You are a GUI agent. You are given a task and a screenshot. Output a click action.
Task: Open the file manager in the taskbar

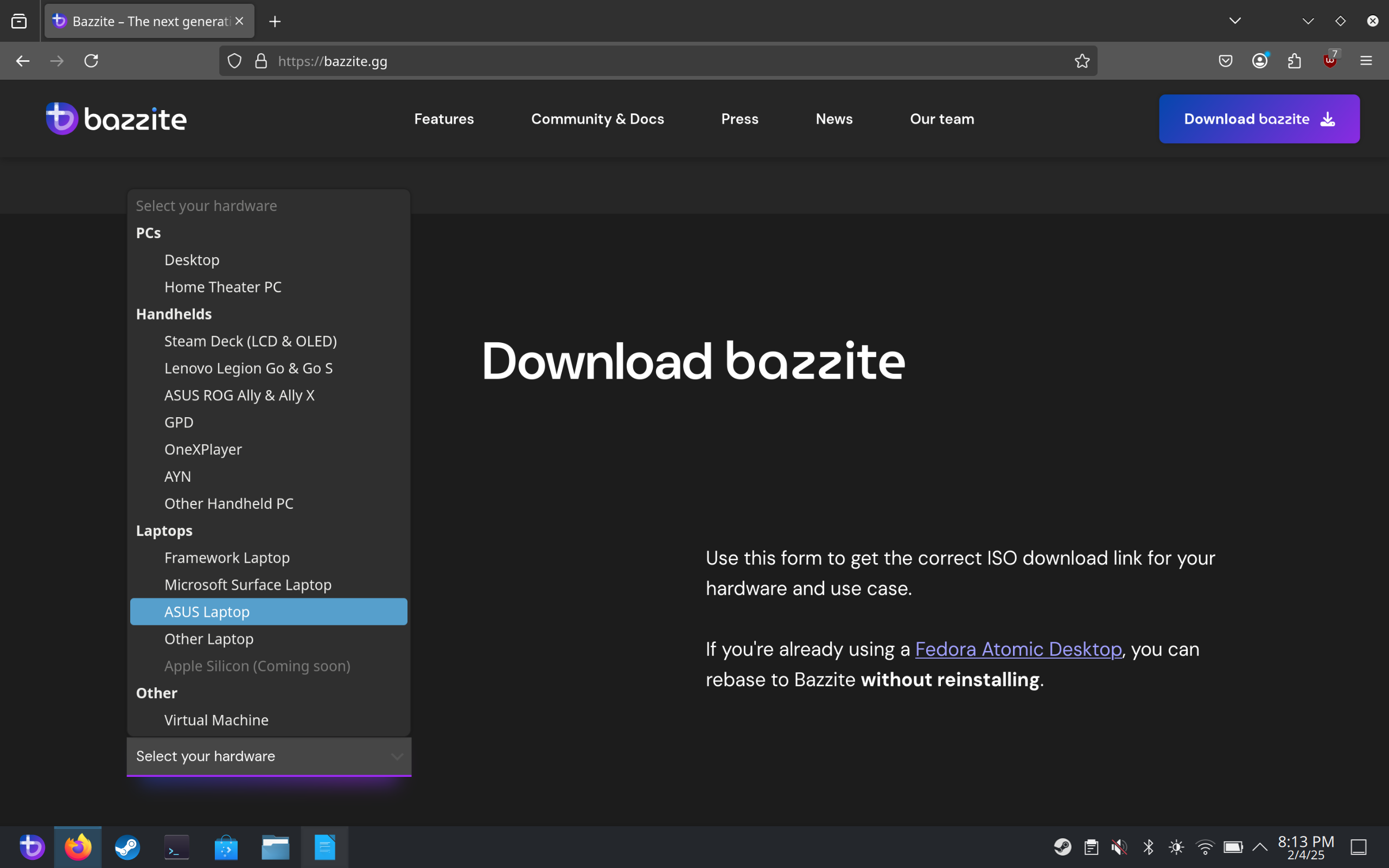pos(276,847)
